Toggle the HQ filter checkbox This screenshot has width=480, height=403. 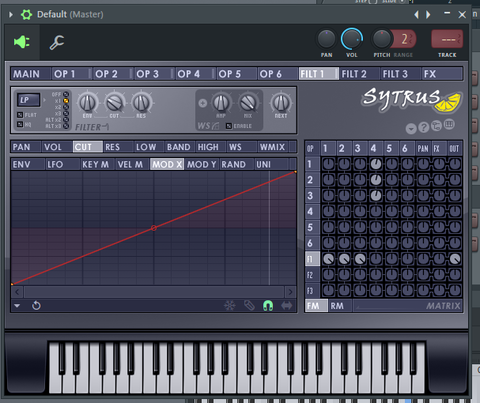point(20,124)
